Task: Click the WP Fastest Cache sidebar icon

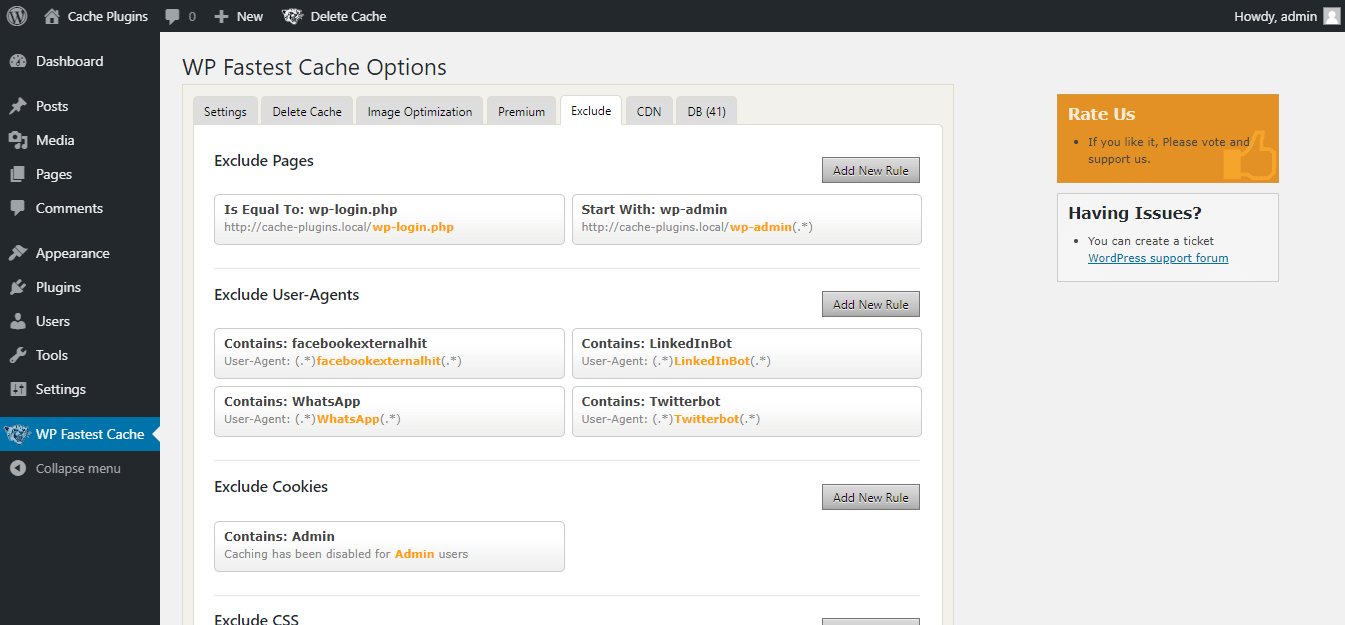Action: (x=18, y=434)
